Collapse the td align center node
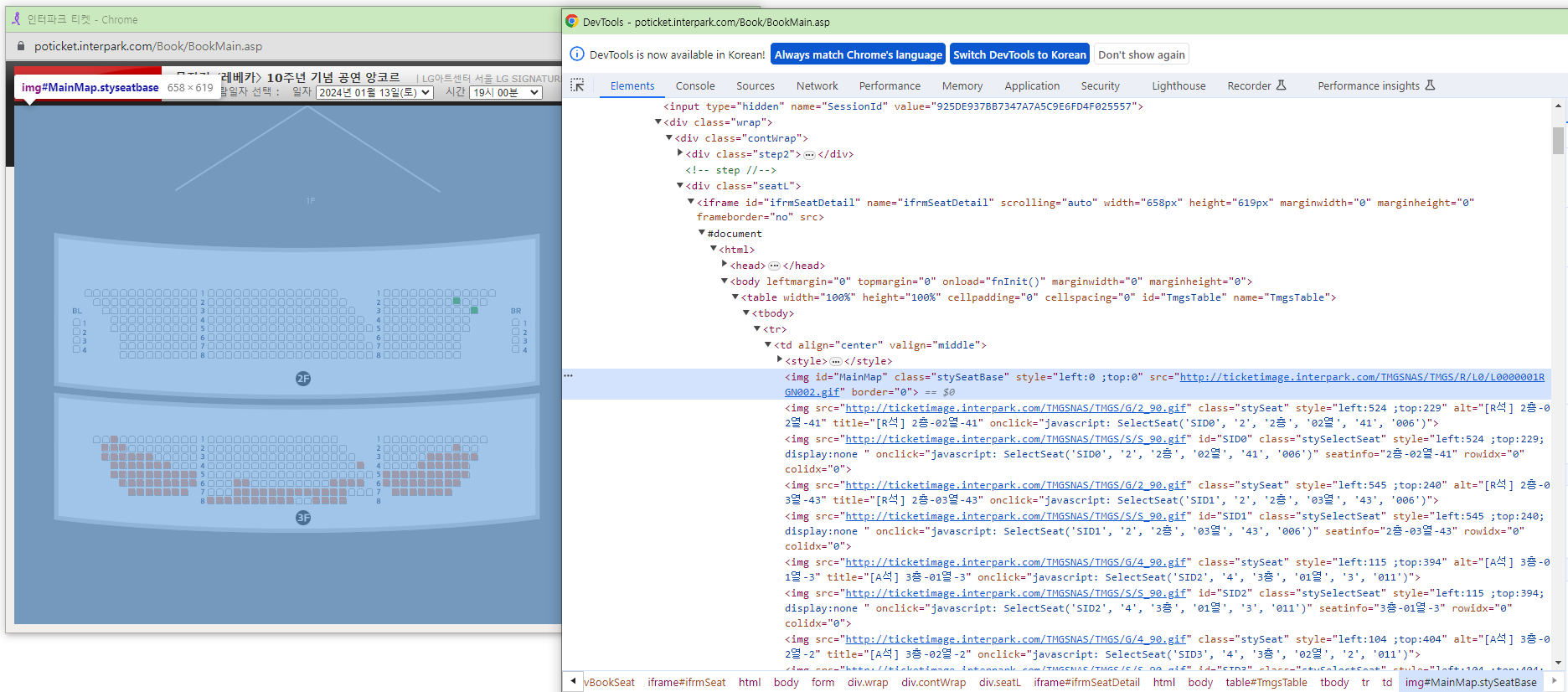The image size is (1568, 692). pyautogui.click(x=768, y=344)
